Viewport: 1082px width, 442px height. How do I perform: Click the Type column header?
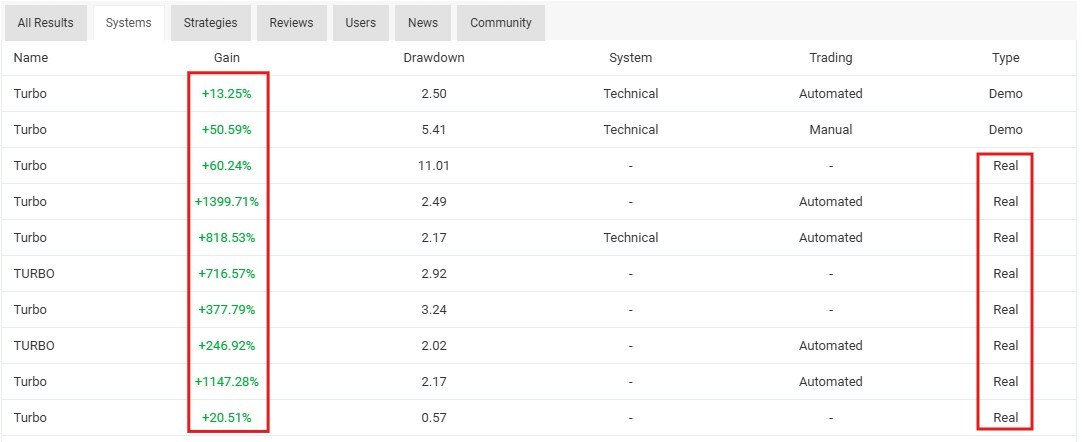click(x=1005, y=58)
